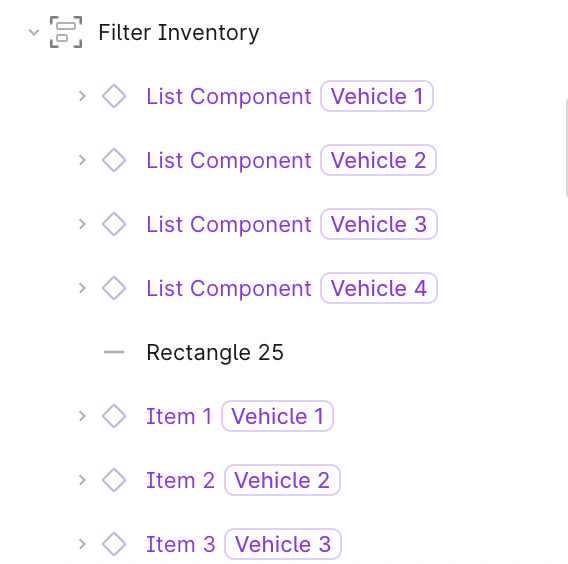Click Vehicle 3 badge next to Item 3
568x564 pixels.
click(283, 544)
